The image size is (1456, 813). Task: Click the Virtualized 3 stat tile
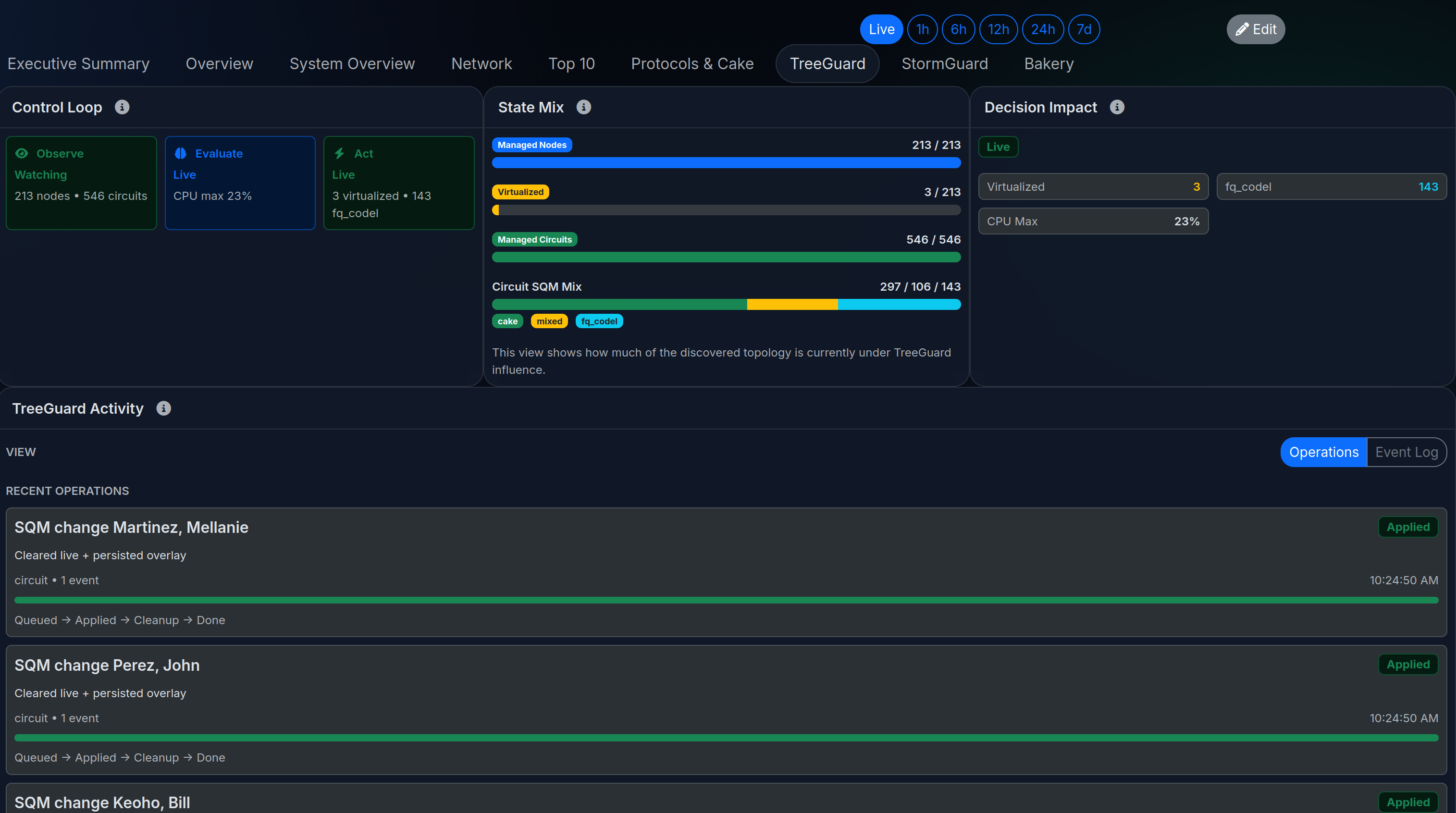tap(1094, 186)
